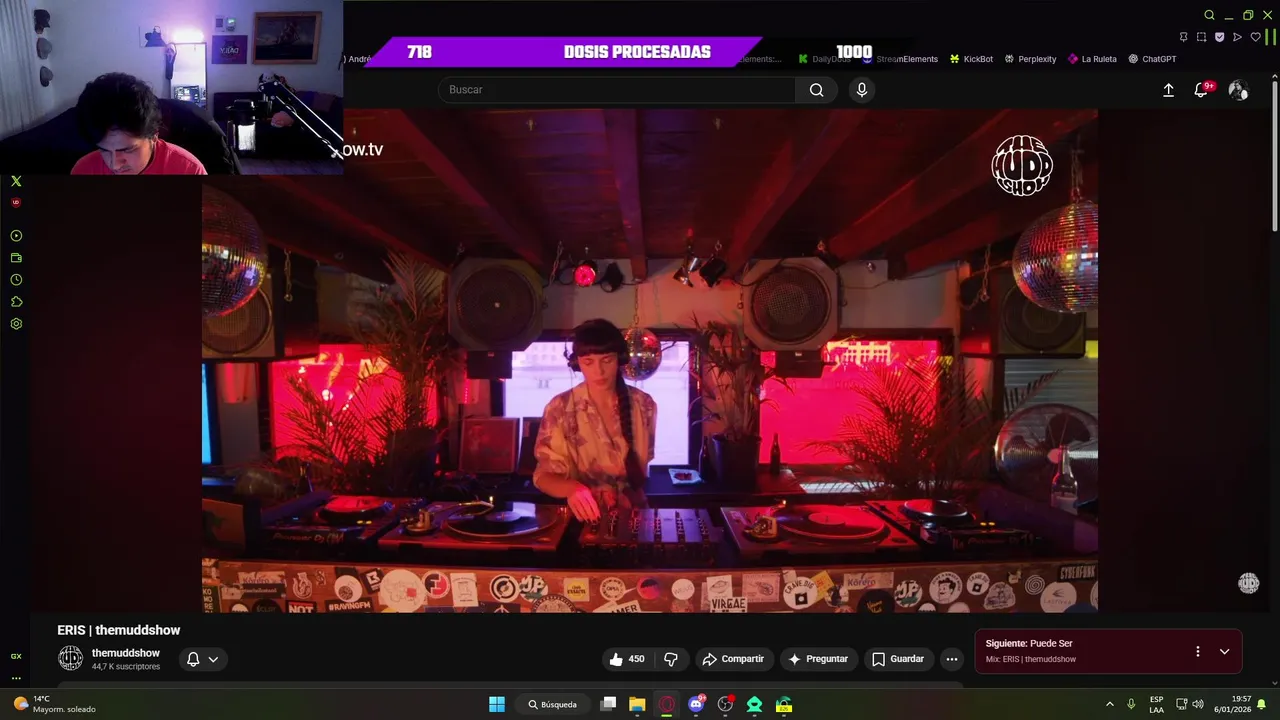
Task: Click the YouTube upload/create icon
Action: click(1168, 90)
